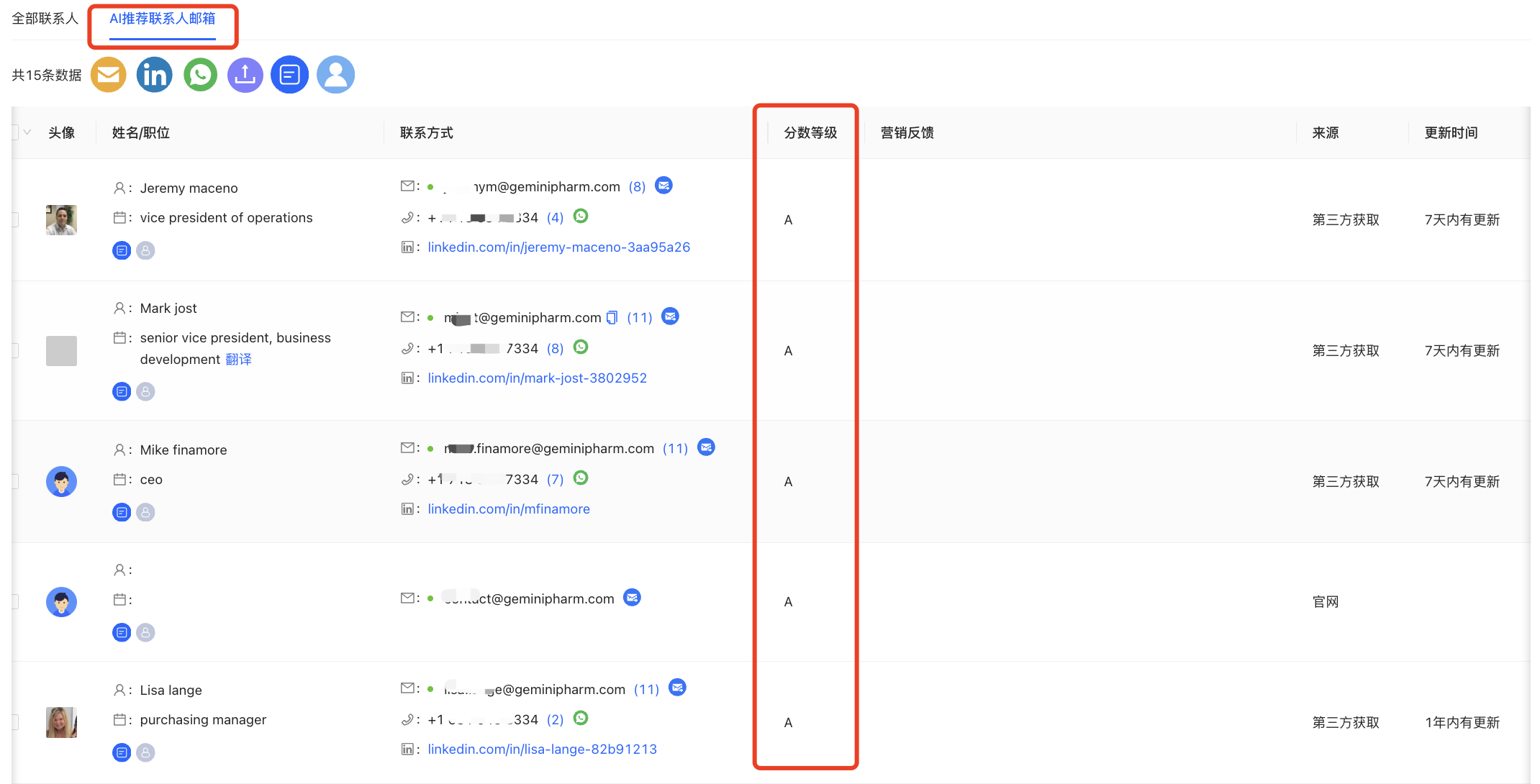Select the AI推荐联系人邮箱 tab

point(163,19)
